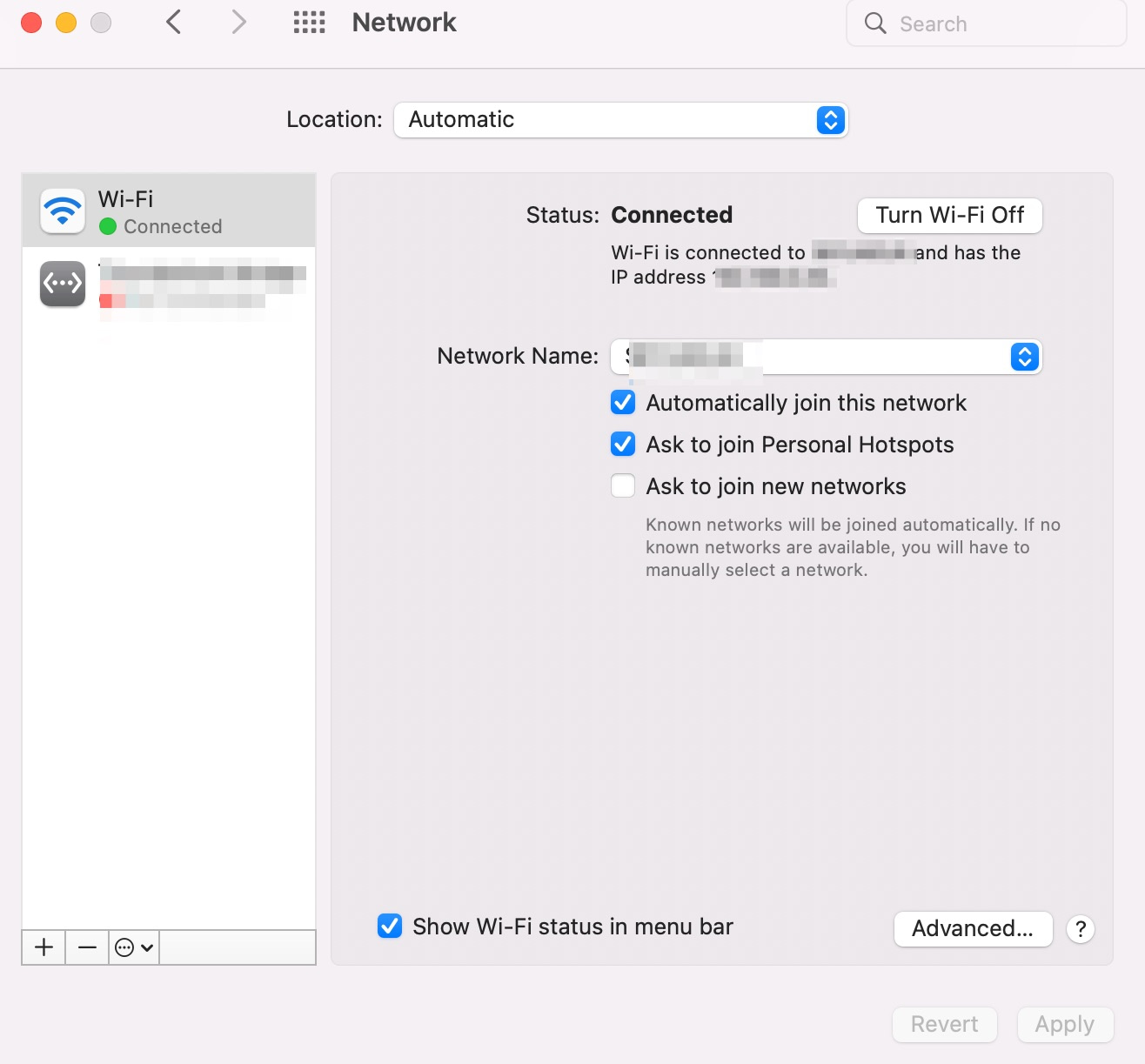
Task: Disable Ask to join Personal Hotspots
Action: tap(623, 445)
